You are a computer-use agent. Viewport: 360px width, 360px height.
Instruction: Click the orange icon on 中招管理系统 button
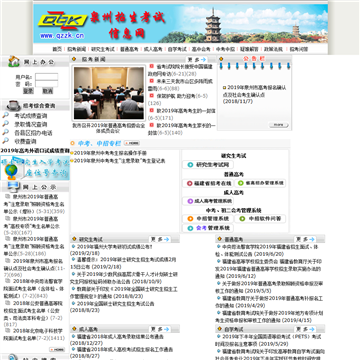coord(190,219)
